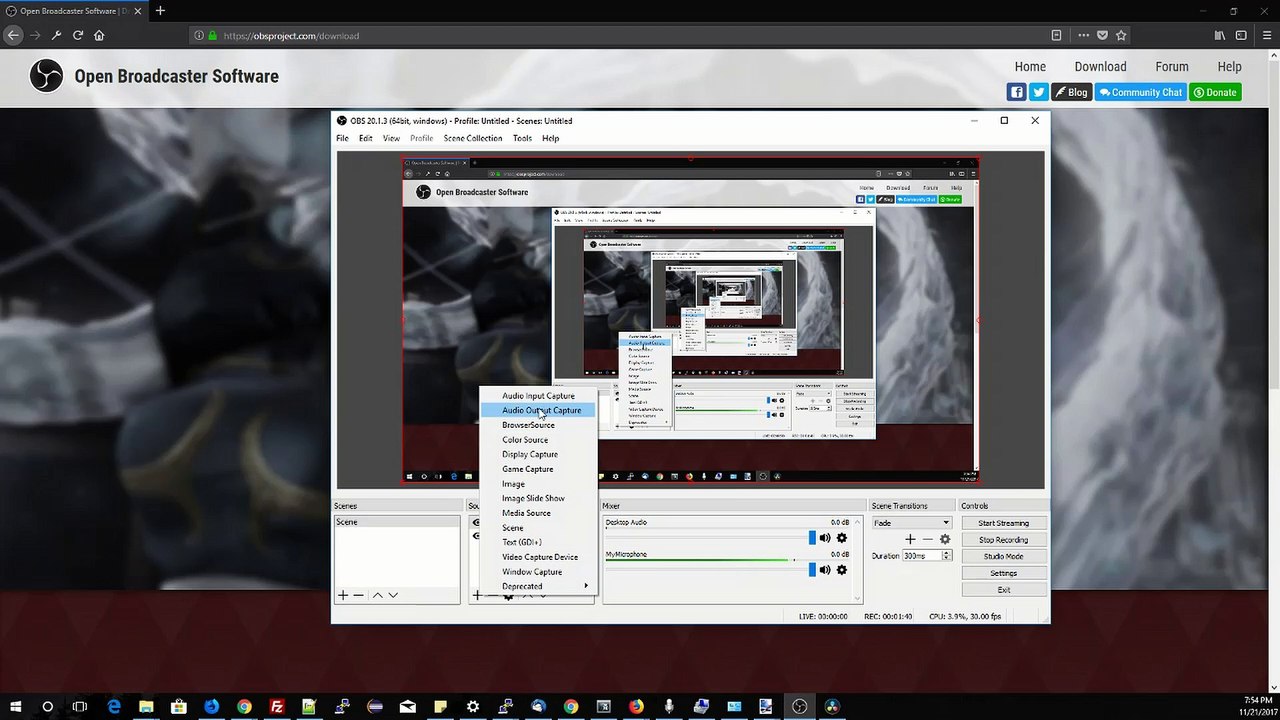Viewport: 1280px width, 720px height.
Task: Click Start Streaming button
Action: pyautogui.click(x=1003, y=523)
